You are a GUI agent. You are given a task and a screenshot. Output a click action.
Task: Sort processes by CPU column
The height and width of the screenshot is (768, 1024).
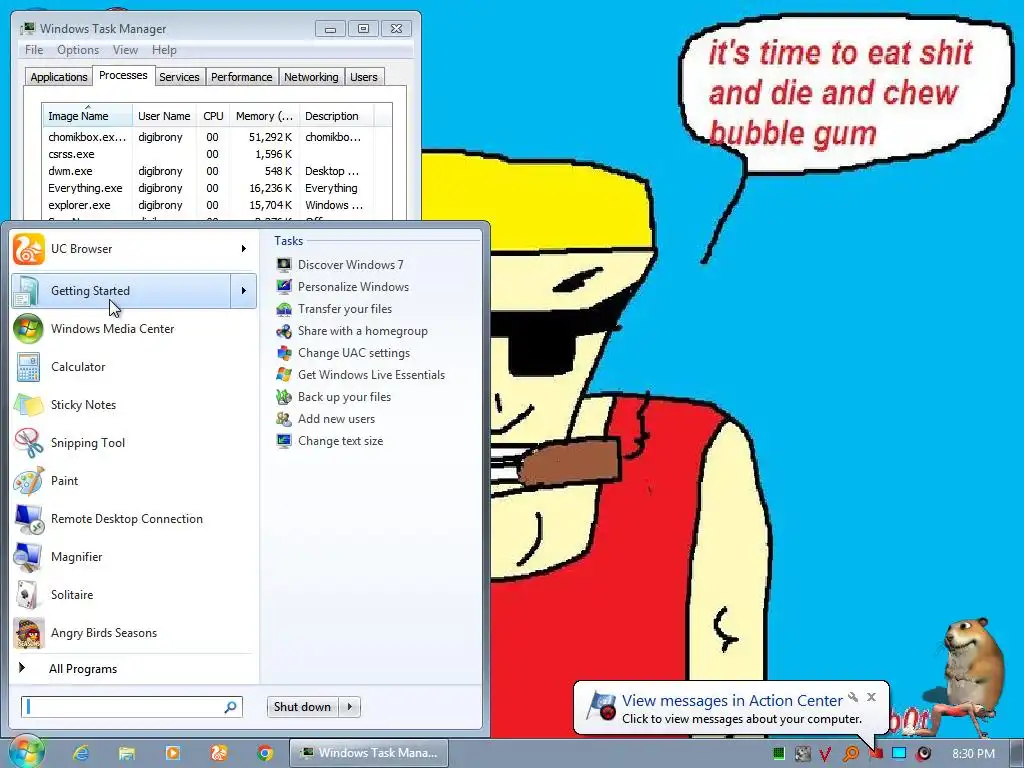(x=213, y=116)
